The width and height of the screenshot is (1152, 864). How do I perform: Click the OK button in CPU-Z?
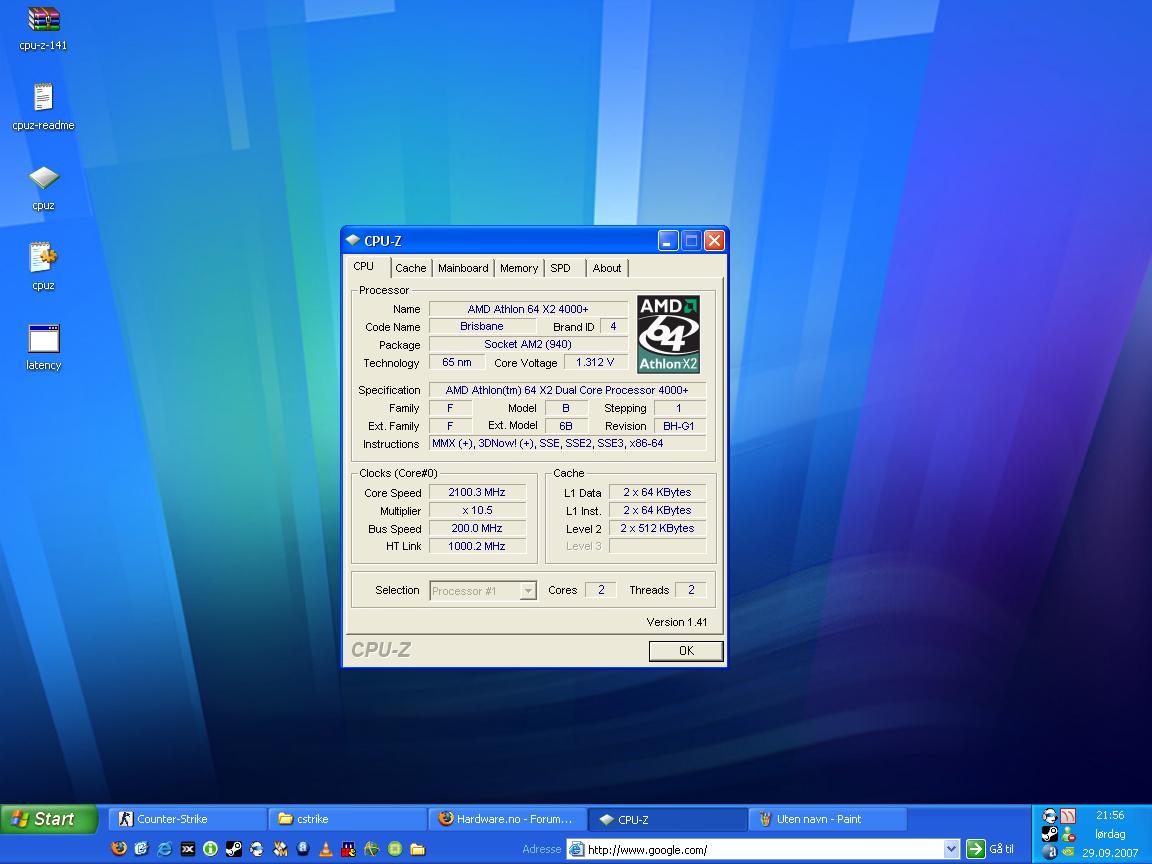click(686, 650)
